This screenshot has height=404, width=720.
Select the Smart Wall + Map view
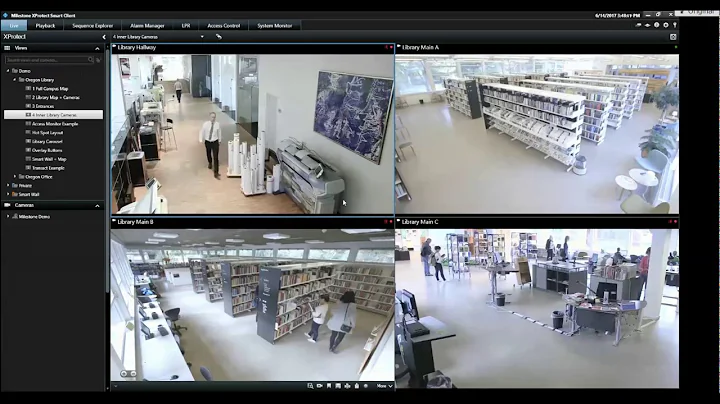click(x=49, y=159)
